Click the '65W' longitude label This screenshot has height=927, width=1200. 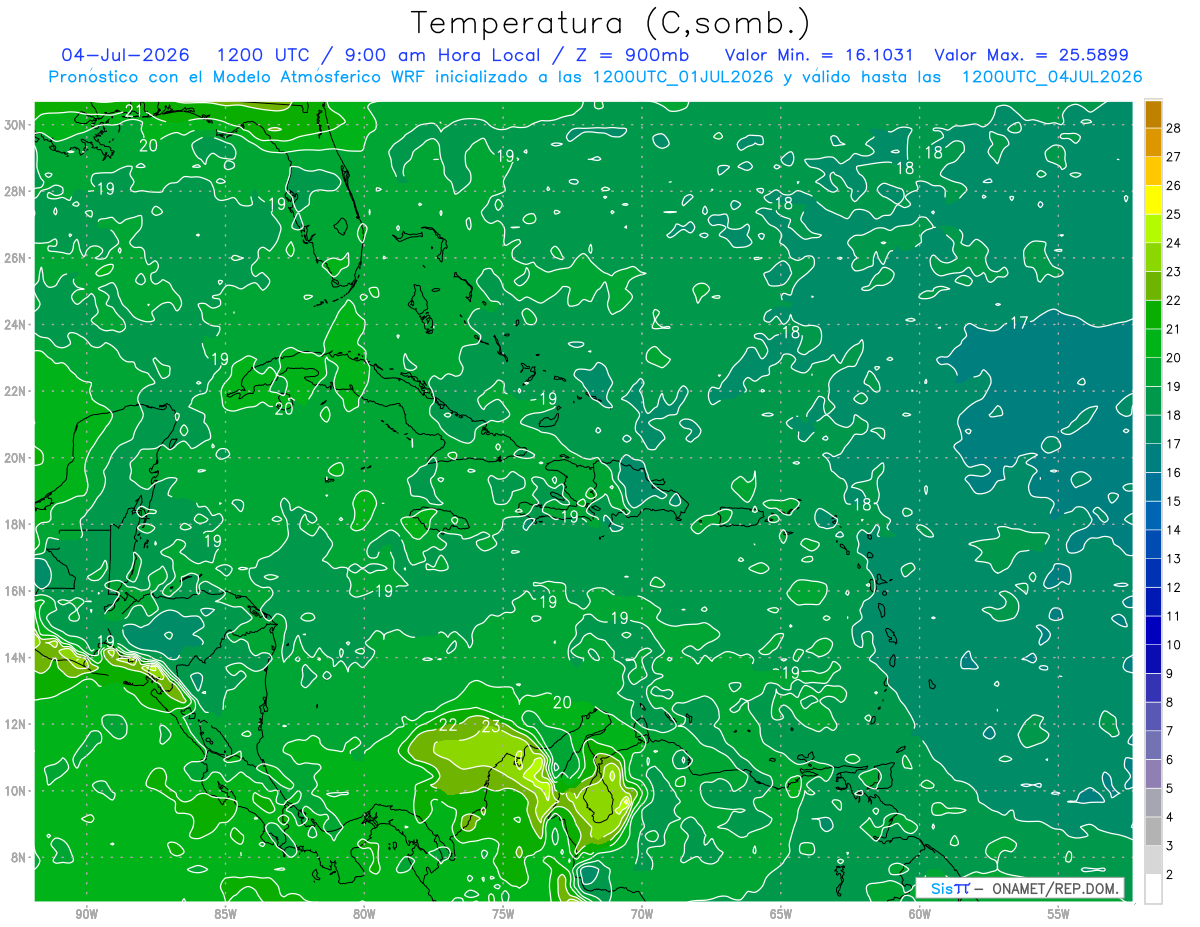tap(781, 914)
